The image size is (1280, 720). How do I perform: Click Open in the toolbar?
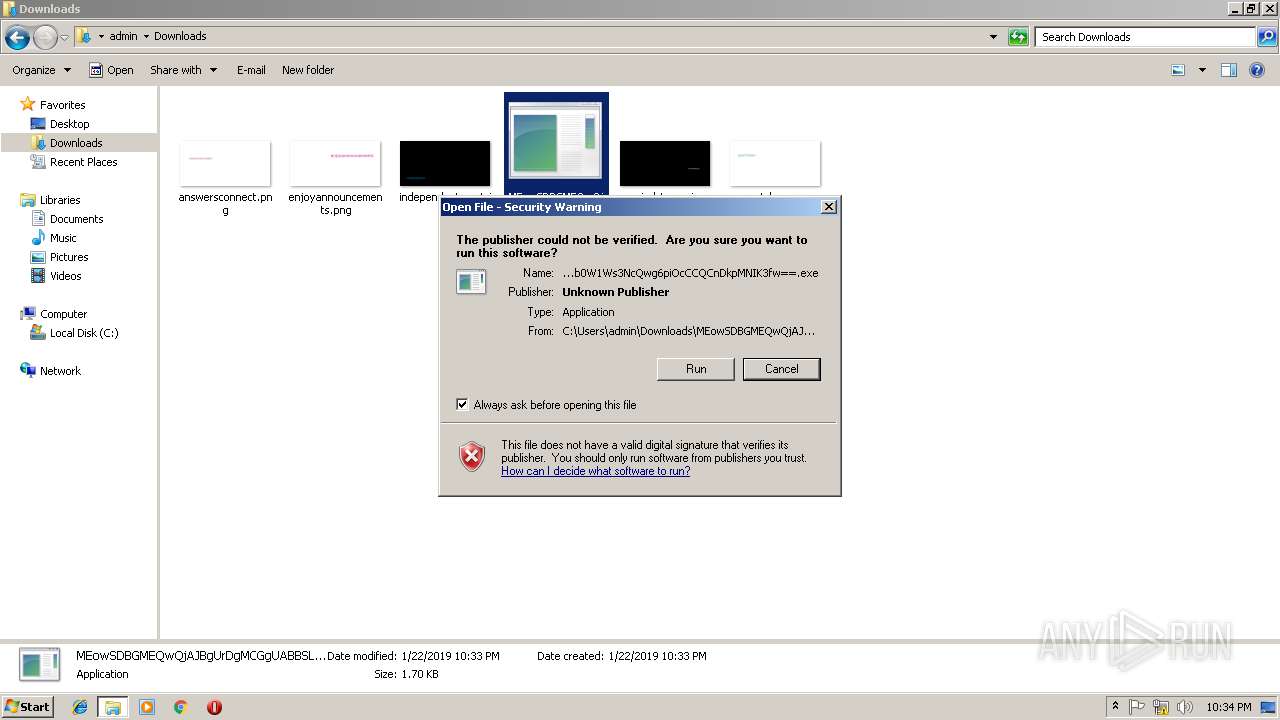111,70
